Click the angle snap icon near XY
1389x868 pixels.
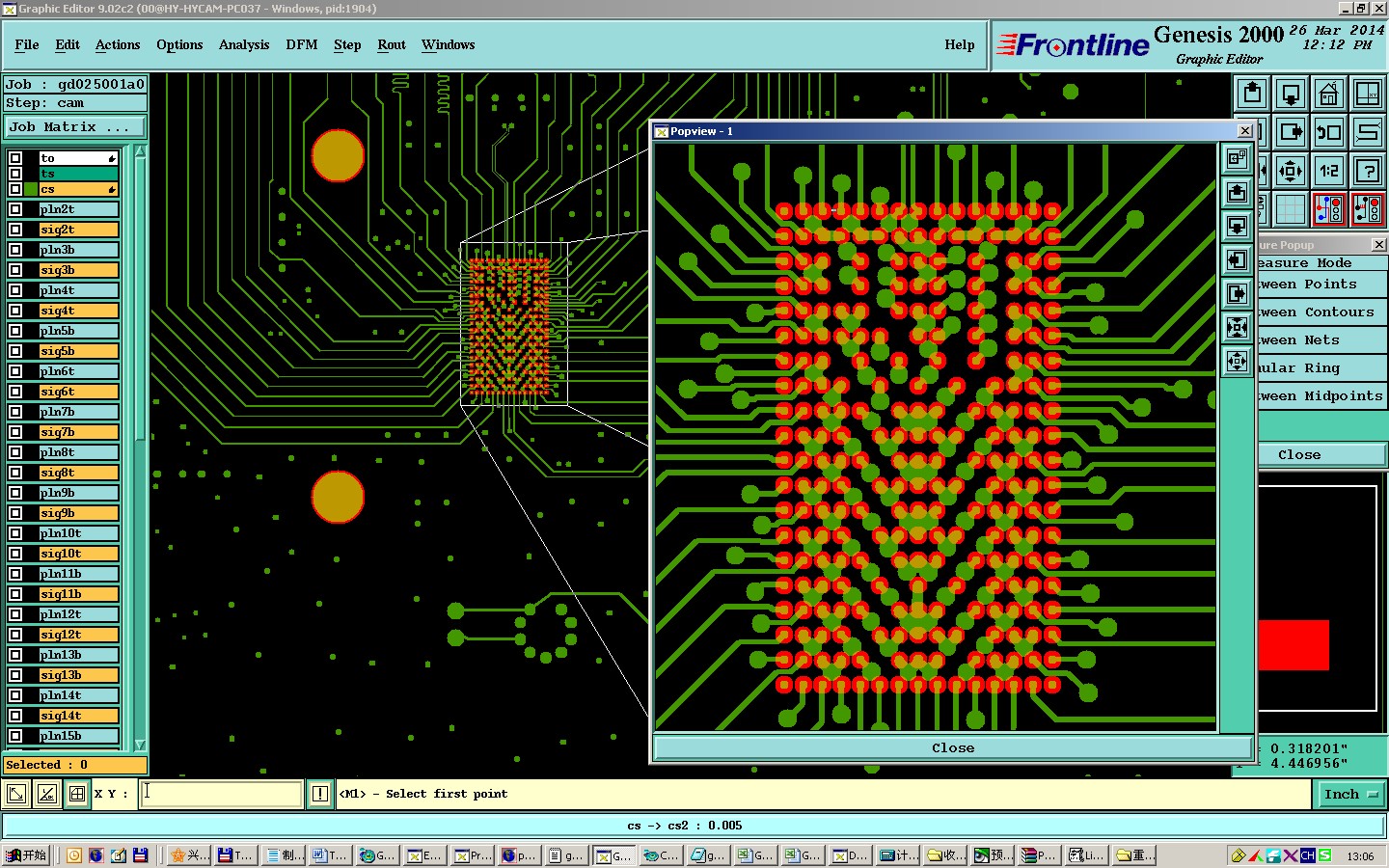(46, 794)
